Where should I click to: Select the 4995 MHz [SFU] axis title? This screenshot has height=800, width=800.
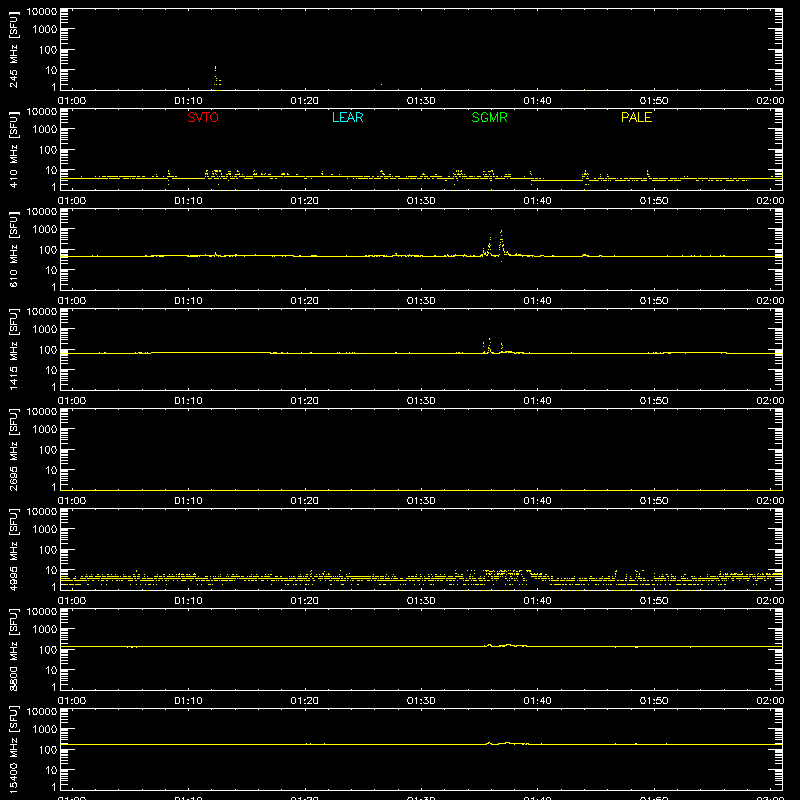(x=13, y=550)
